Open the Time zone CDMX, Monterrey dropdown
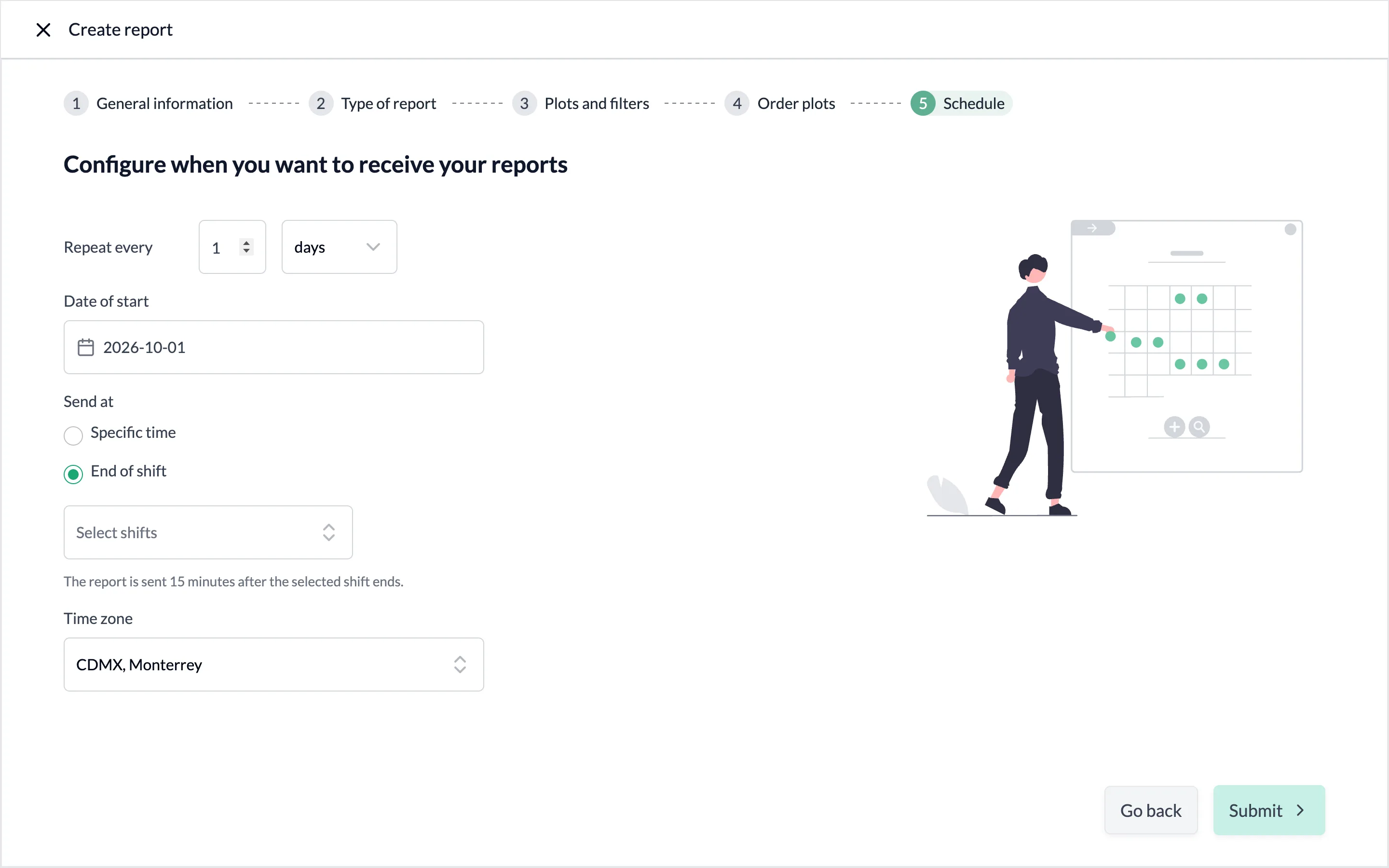 [274, 664]
